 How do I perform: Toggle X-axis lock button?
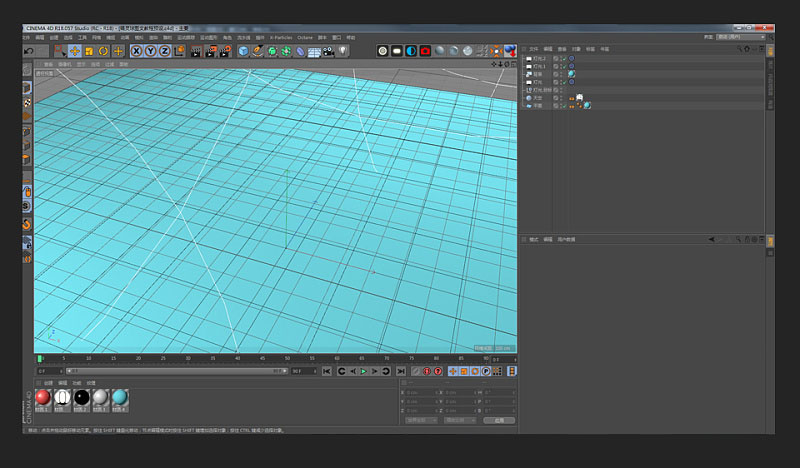(137, 50)
